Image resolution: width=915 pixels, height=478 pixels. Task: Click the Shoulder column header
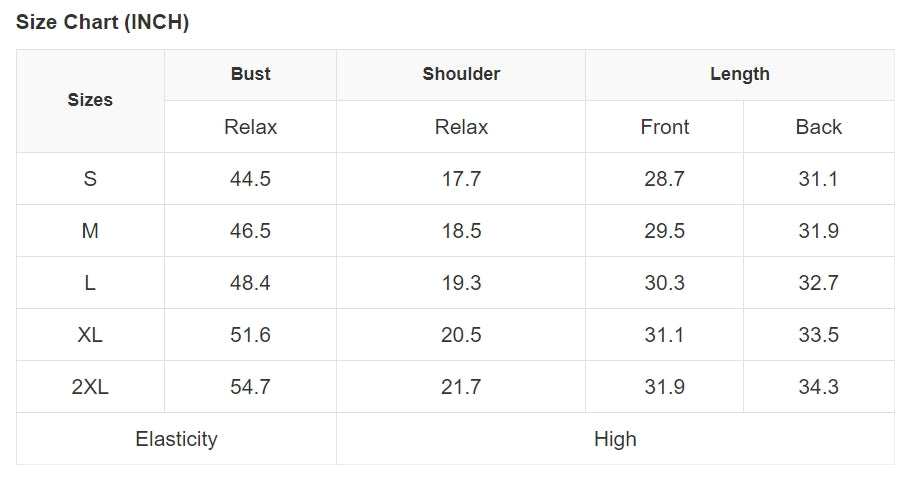point(461,74)
